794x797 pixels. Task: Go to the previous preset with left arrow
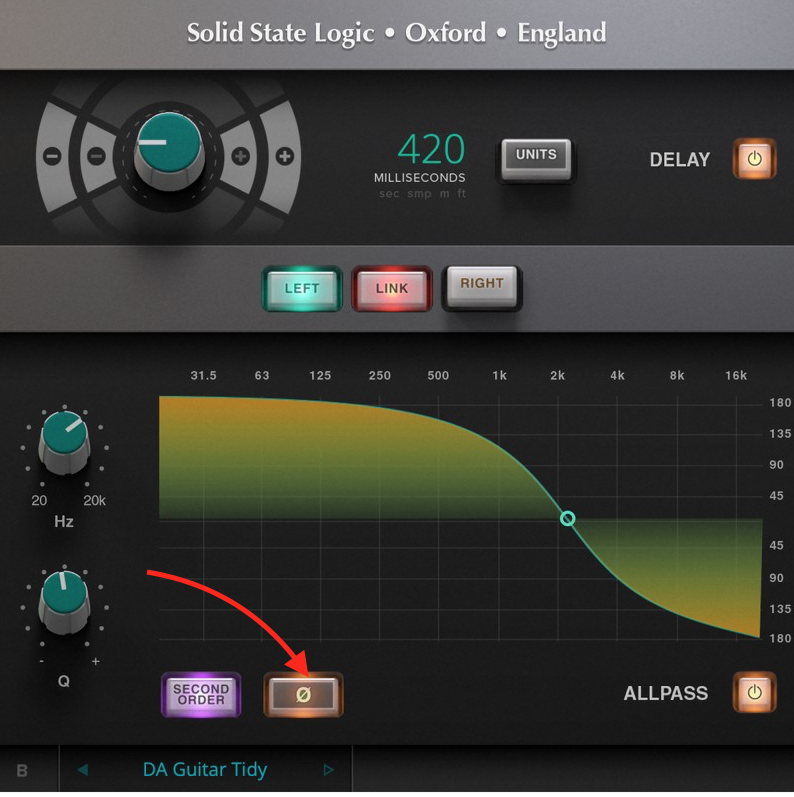pyautogui.click(x=83, y=770)
